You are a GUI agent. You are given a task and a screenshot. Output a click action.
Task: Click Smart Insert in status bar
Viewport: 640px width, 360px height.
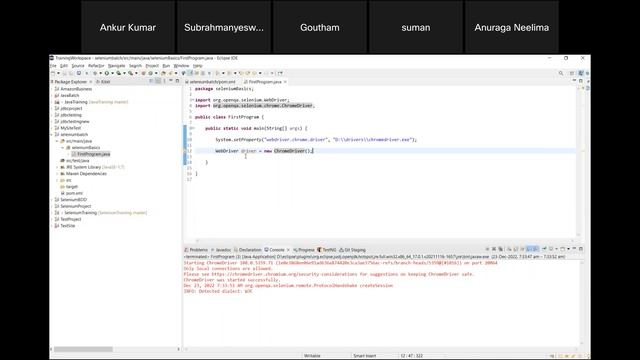(x=364, y=356)
